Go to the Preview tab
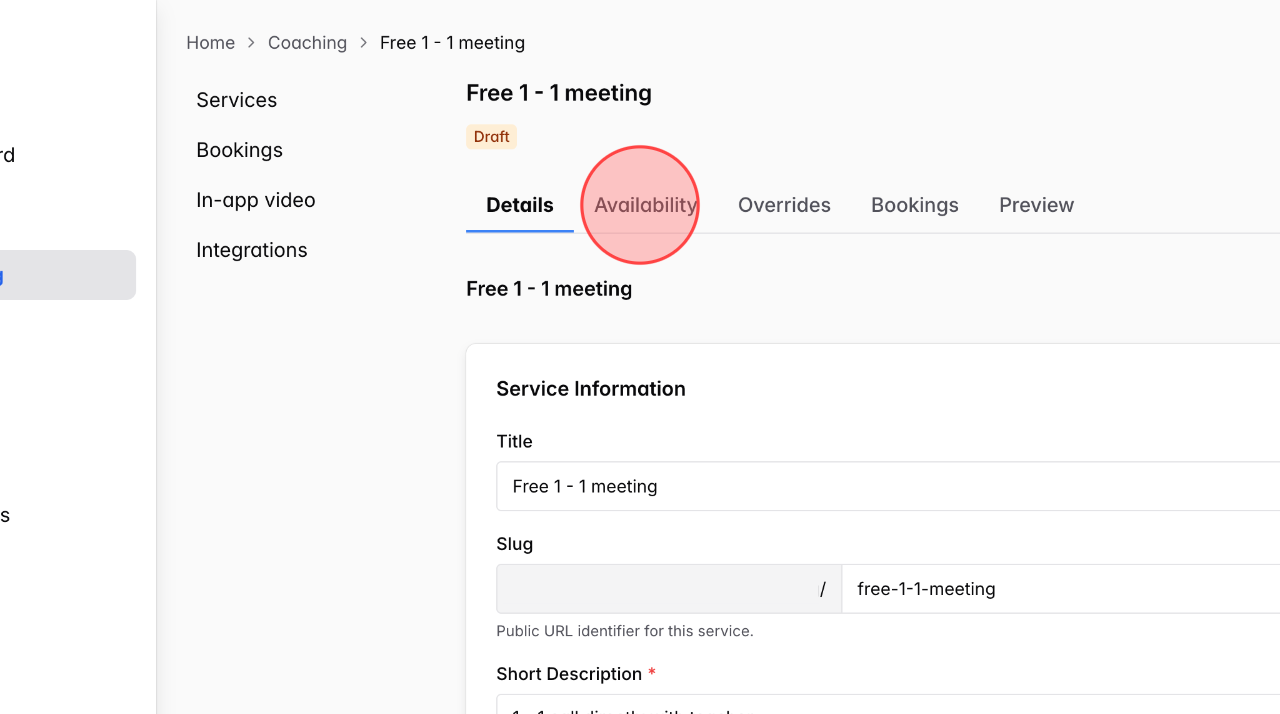Image resolution: width=1280 pixels, height=714 pixels. tap(1036, 205)
